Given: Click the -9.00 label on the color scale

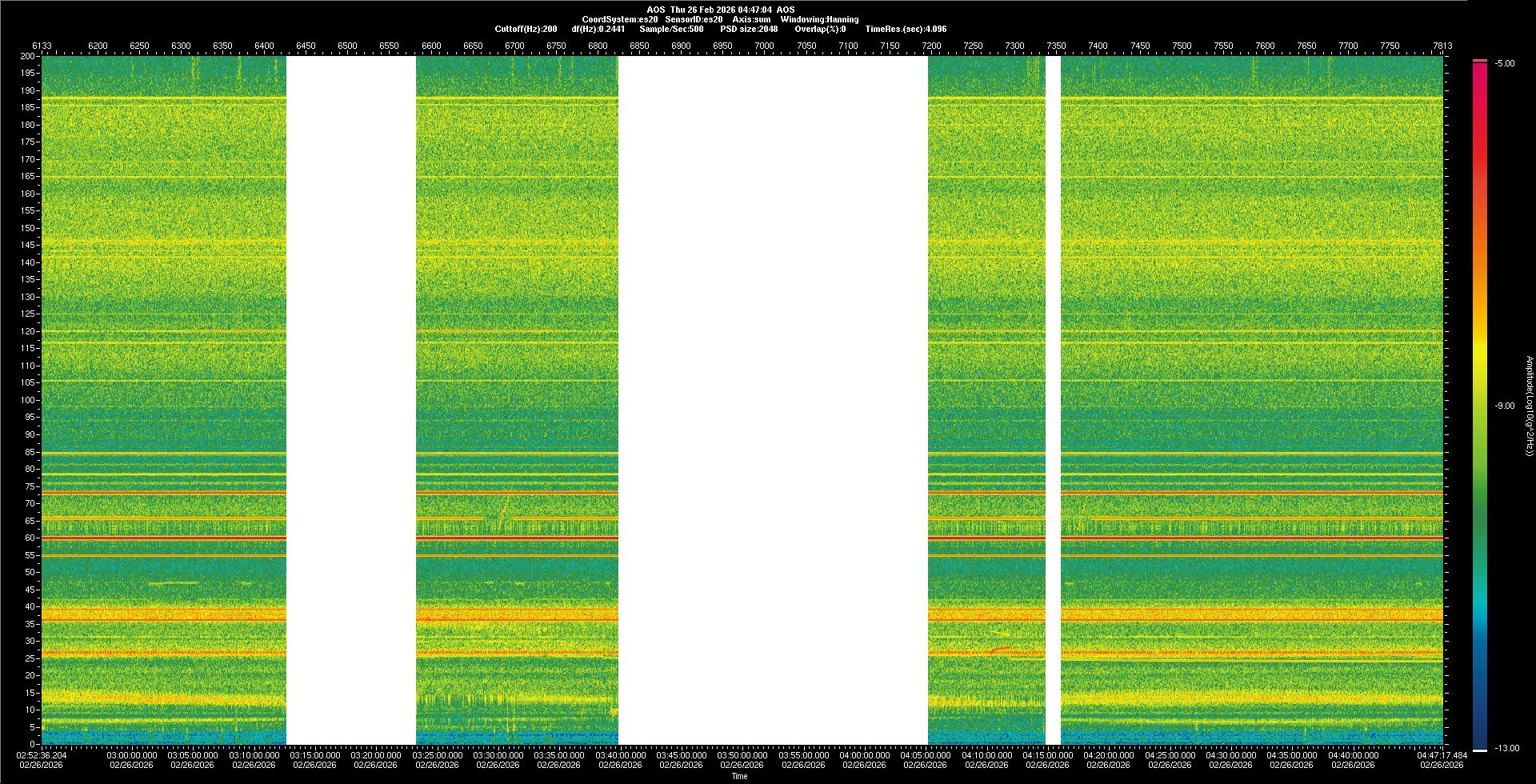Looking at the screenshot, I should tap(1504, 406).
